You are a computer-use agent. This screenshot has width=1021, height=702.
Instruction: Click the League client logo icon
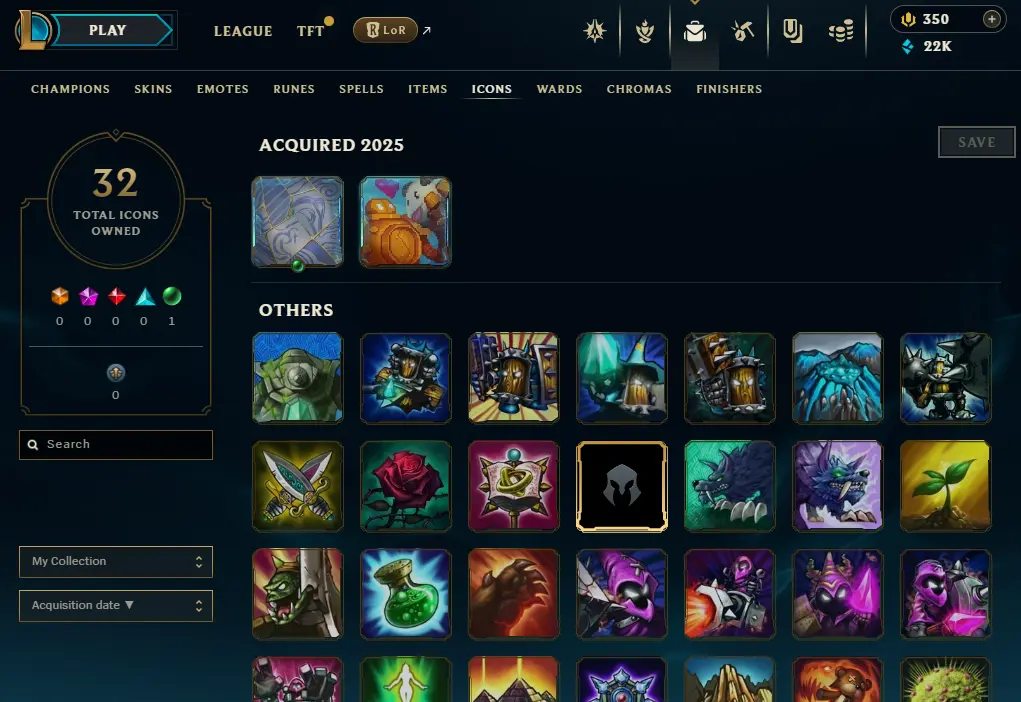(x=33, y=30)
